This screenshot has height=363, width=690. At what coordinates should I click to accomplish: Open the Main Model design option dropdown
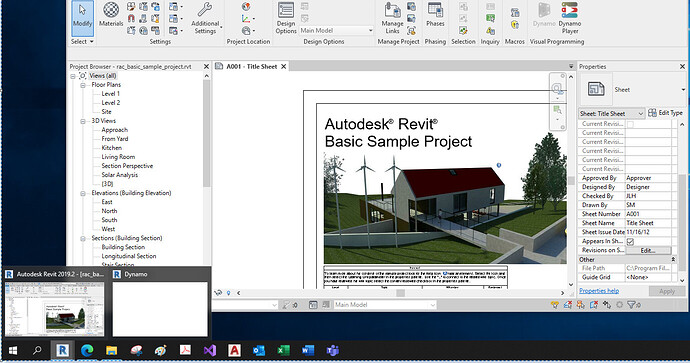pyautogui.click(x=336, y=30)
